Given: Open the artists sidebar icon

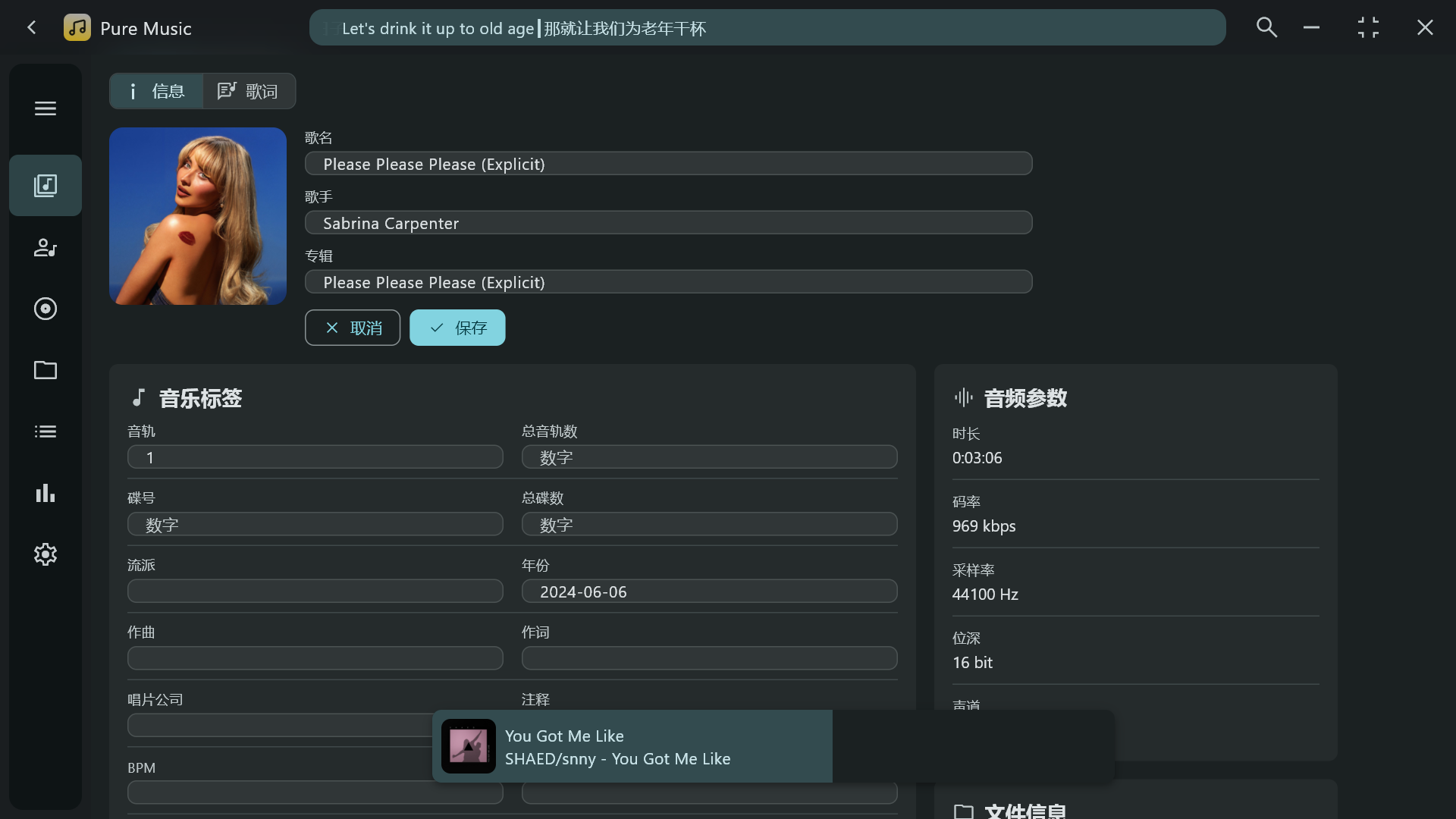Looking at the screenshot, I should 45,247.
